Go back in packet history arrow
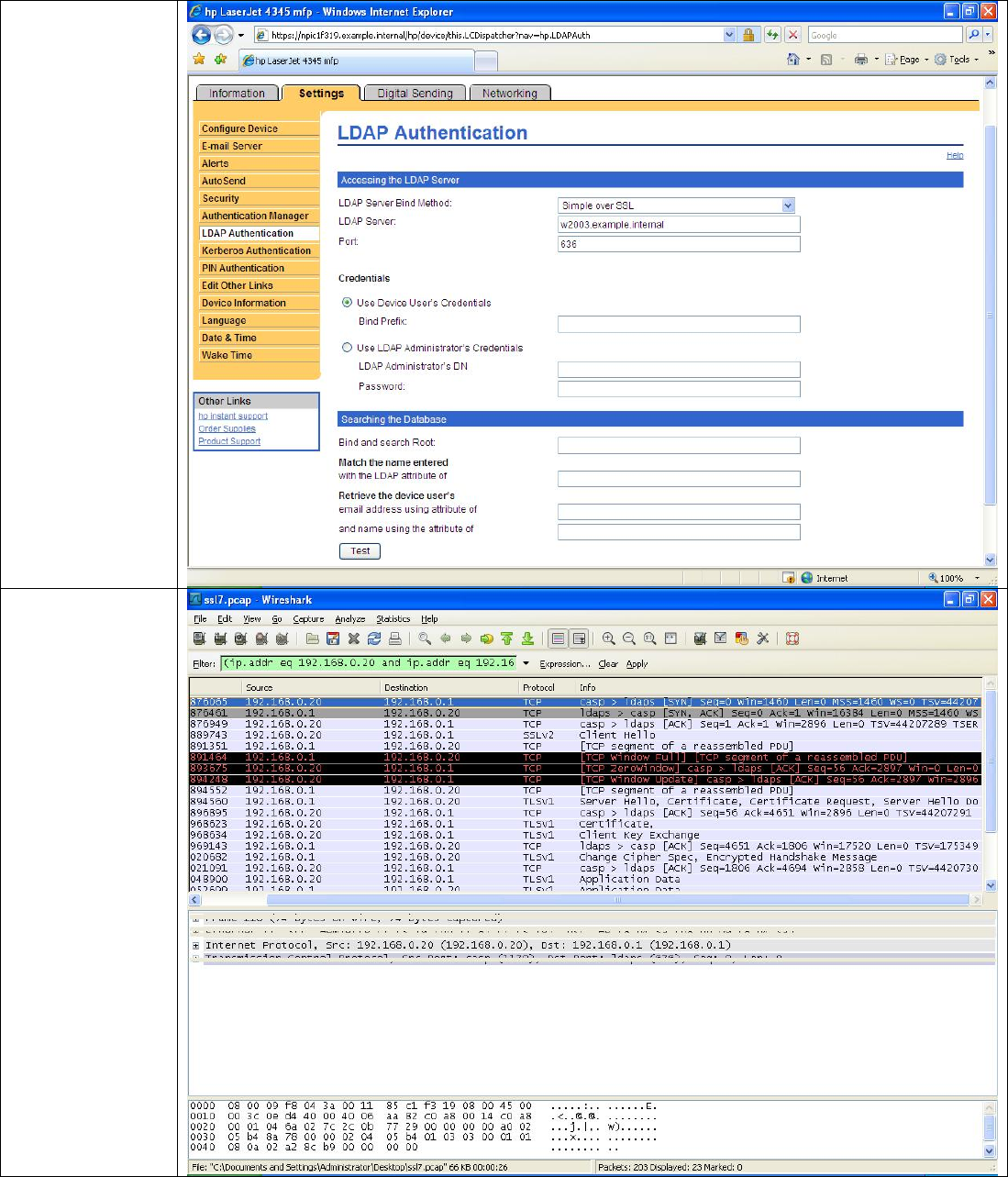1008x1177 pixels. click(446, 638)
